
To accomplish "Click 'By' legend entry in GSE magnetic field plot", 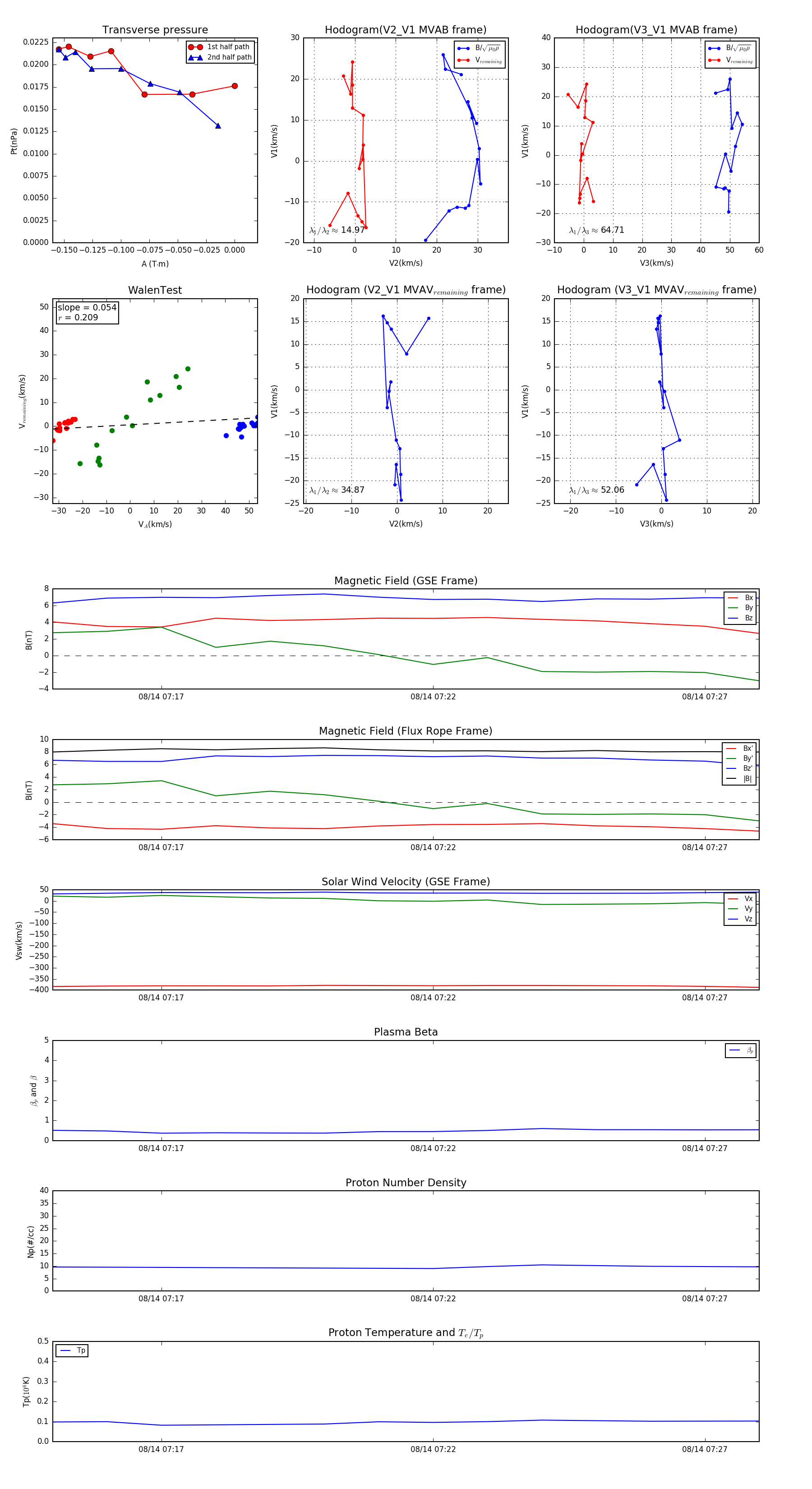I will click(x=740, y=607).
